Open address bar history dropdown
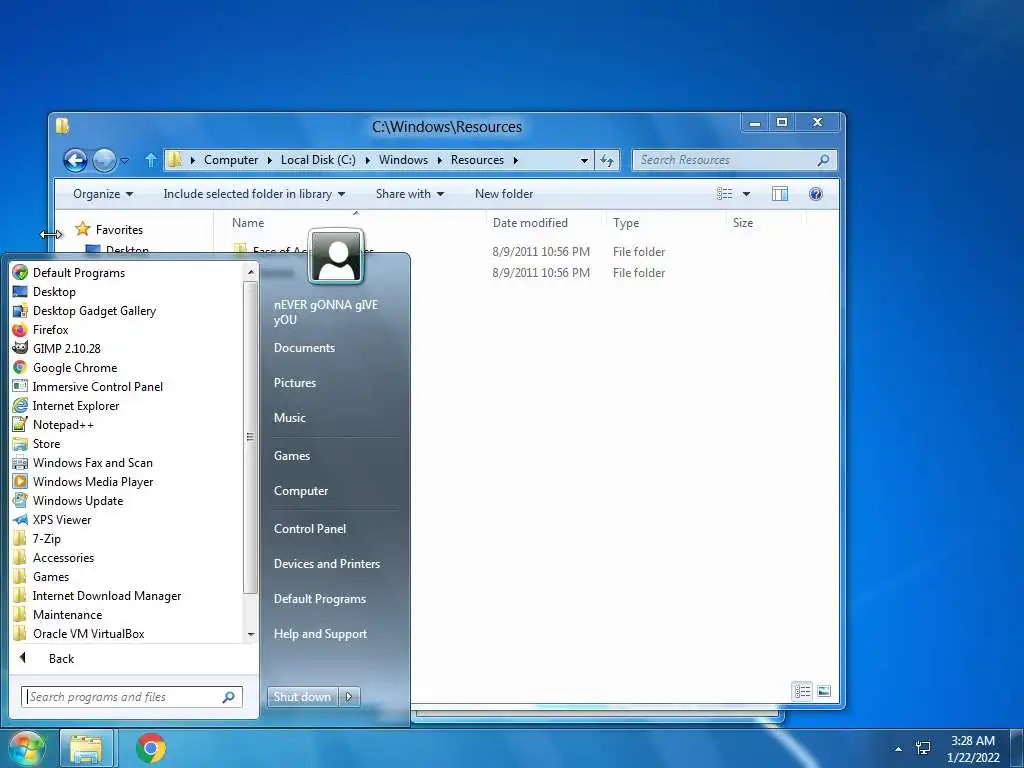The width and height of the screenshot is (1024, 768). 584,161
